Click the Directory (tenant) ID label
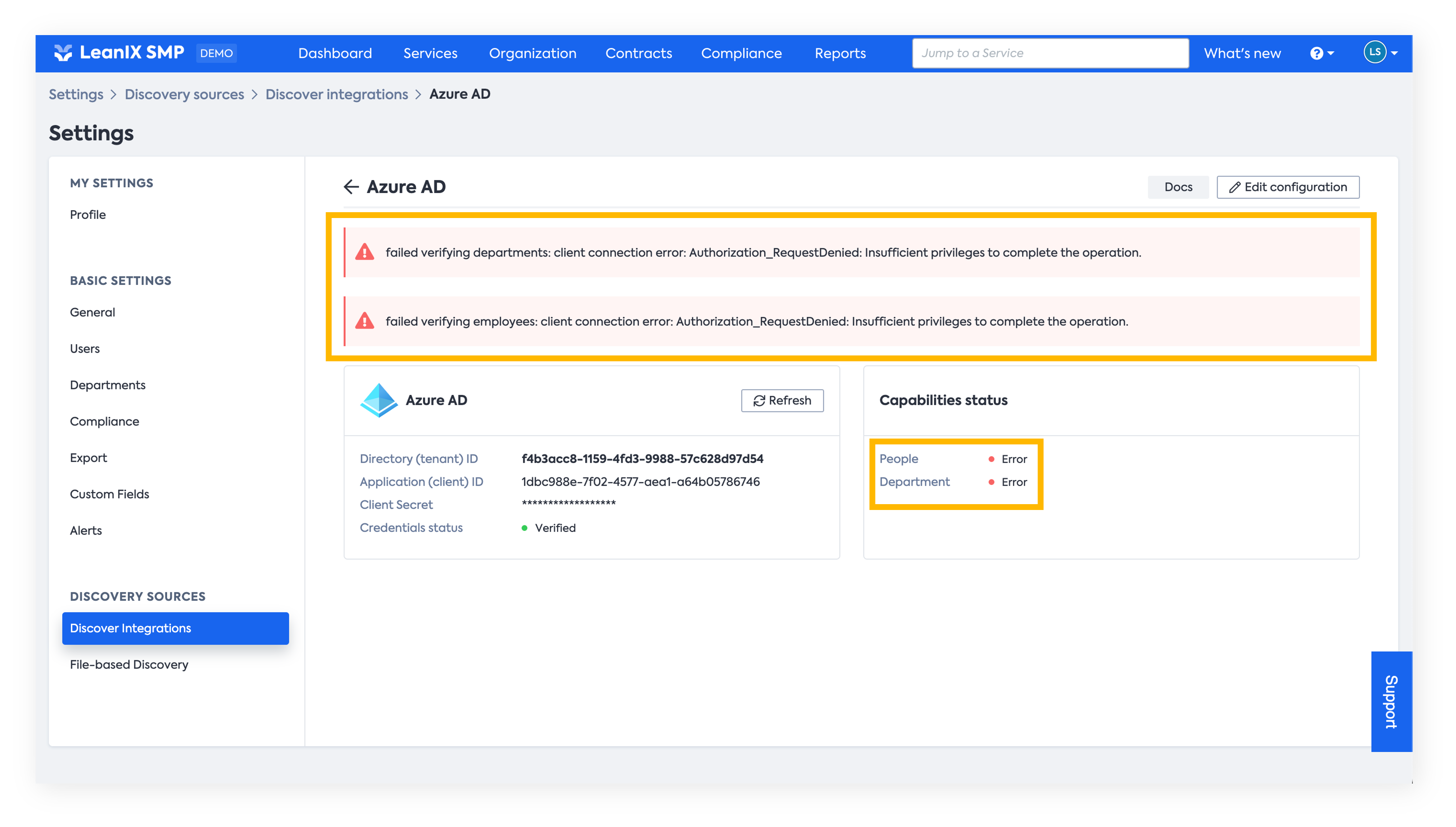The width and height of the screenshot is (1456, 827). pyautogui.click(x=419, y=458)
